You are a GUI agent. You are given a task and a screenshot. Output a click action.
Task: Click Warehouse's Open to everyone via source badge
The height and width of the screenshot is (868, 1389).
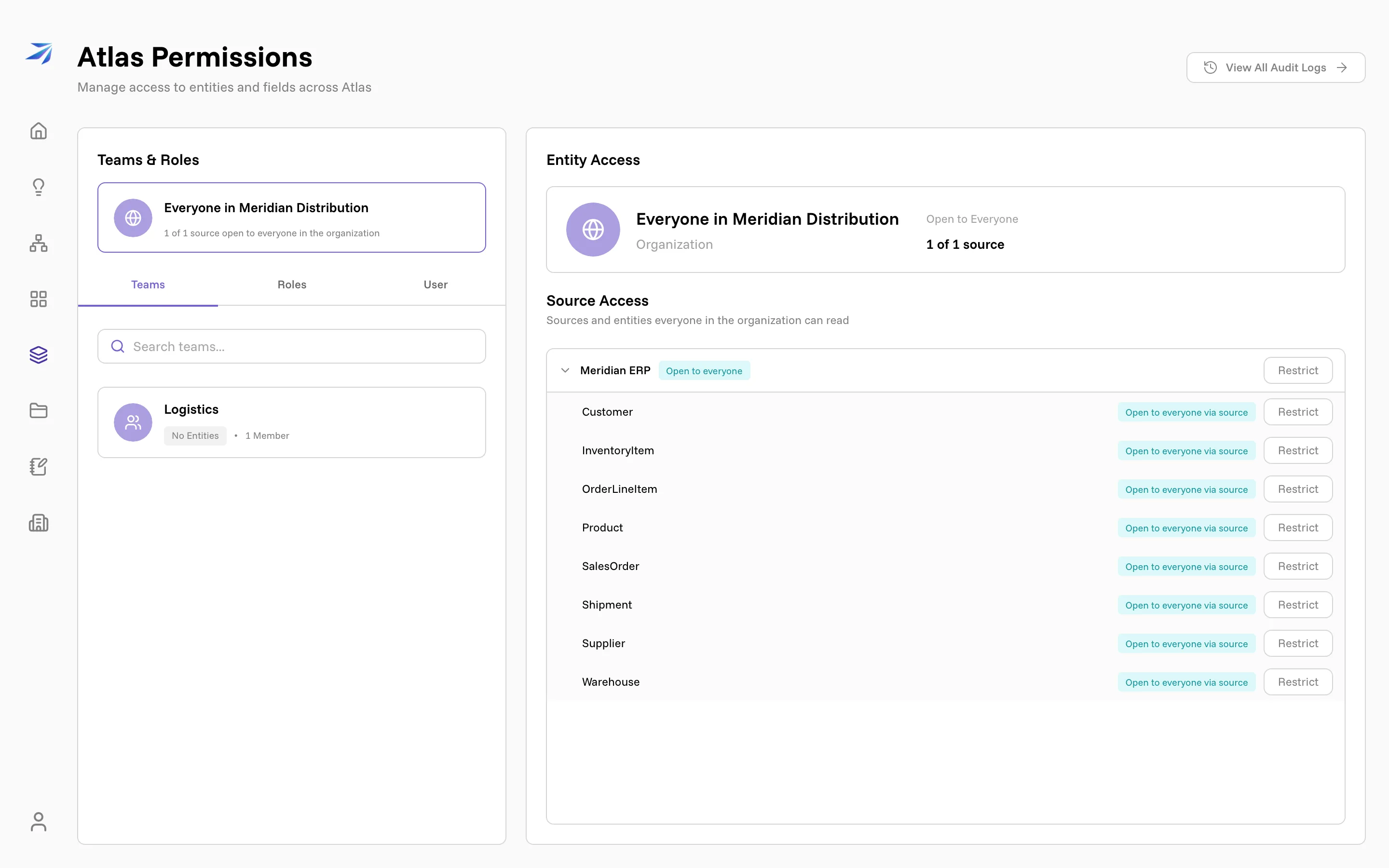point(1186,682)
